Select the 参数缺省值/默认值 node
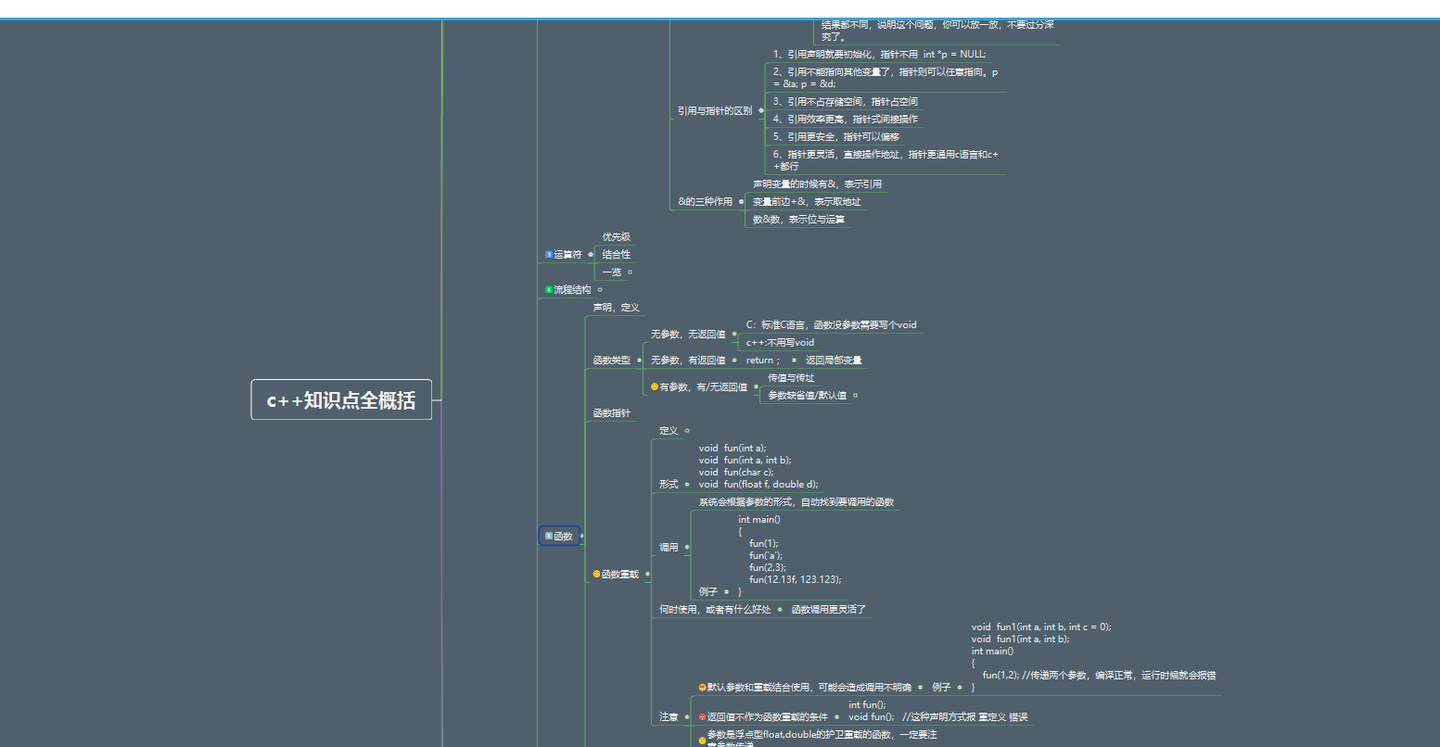Viewport: 1440px width, 747px height. [807, 396]
